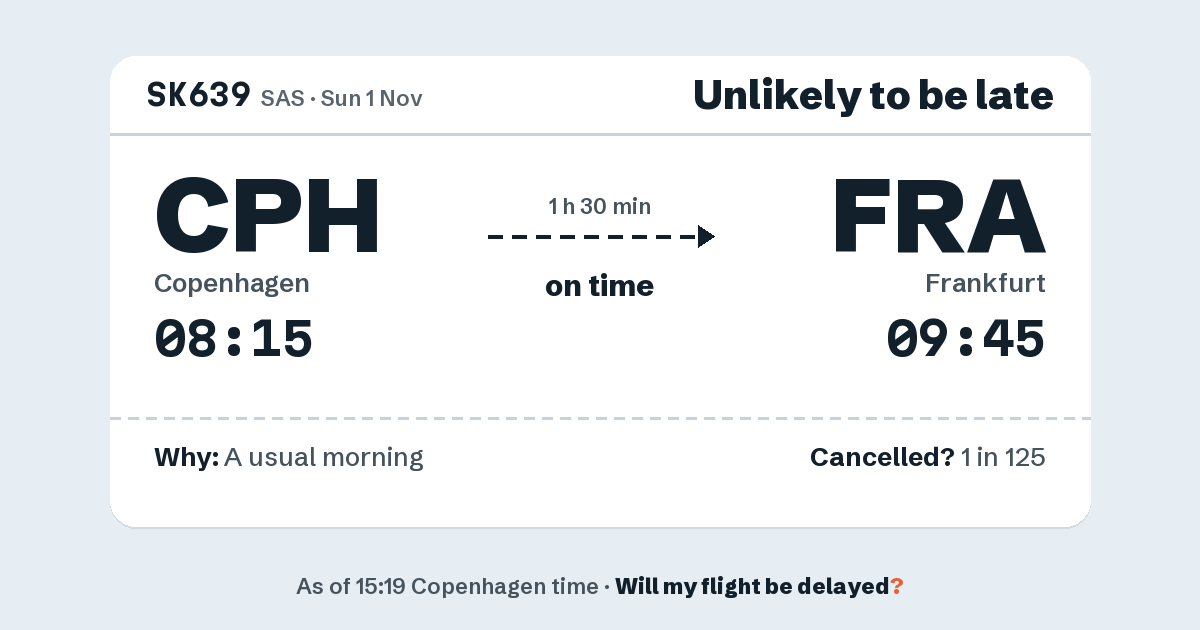Click the Frankfurt city name
Image resolution: width=1200 pixels, height=630 pixels.
[x=985, y=284]
